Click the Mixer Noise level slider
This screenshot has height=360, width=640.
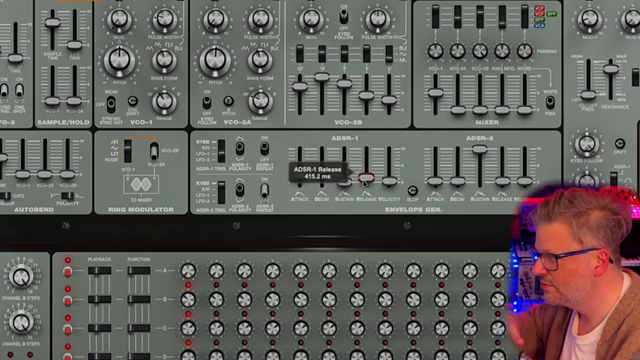click(x=524, y=110)
